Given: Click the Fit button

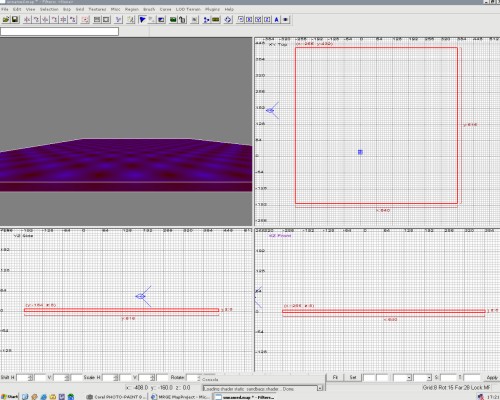Looking at the screenshot, I should click(335, 377).
